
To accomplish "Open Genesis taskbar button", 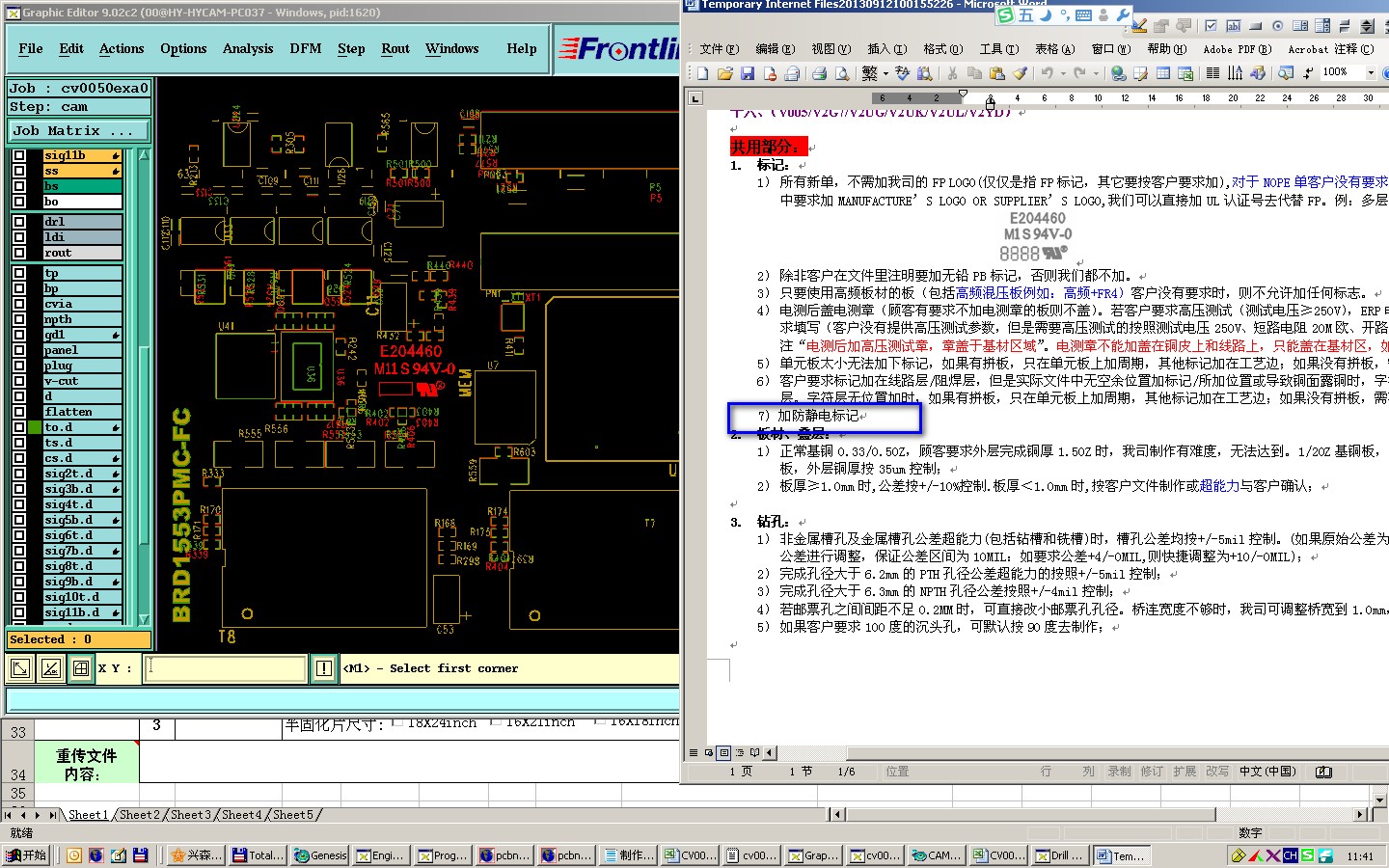I will point(320,855).
